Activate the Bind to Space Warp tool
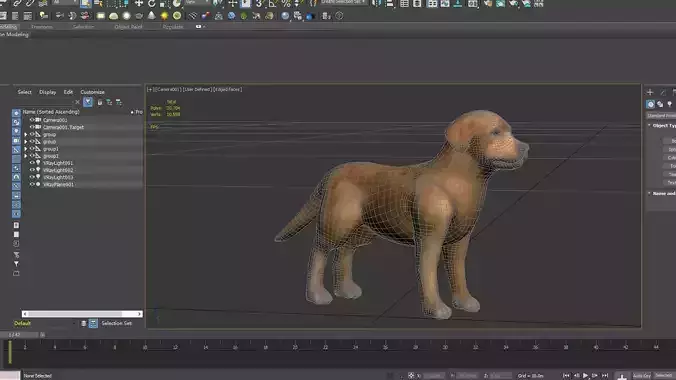Screen dimensions: 676x380 click(43, 3)
